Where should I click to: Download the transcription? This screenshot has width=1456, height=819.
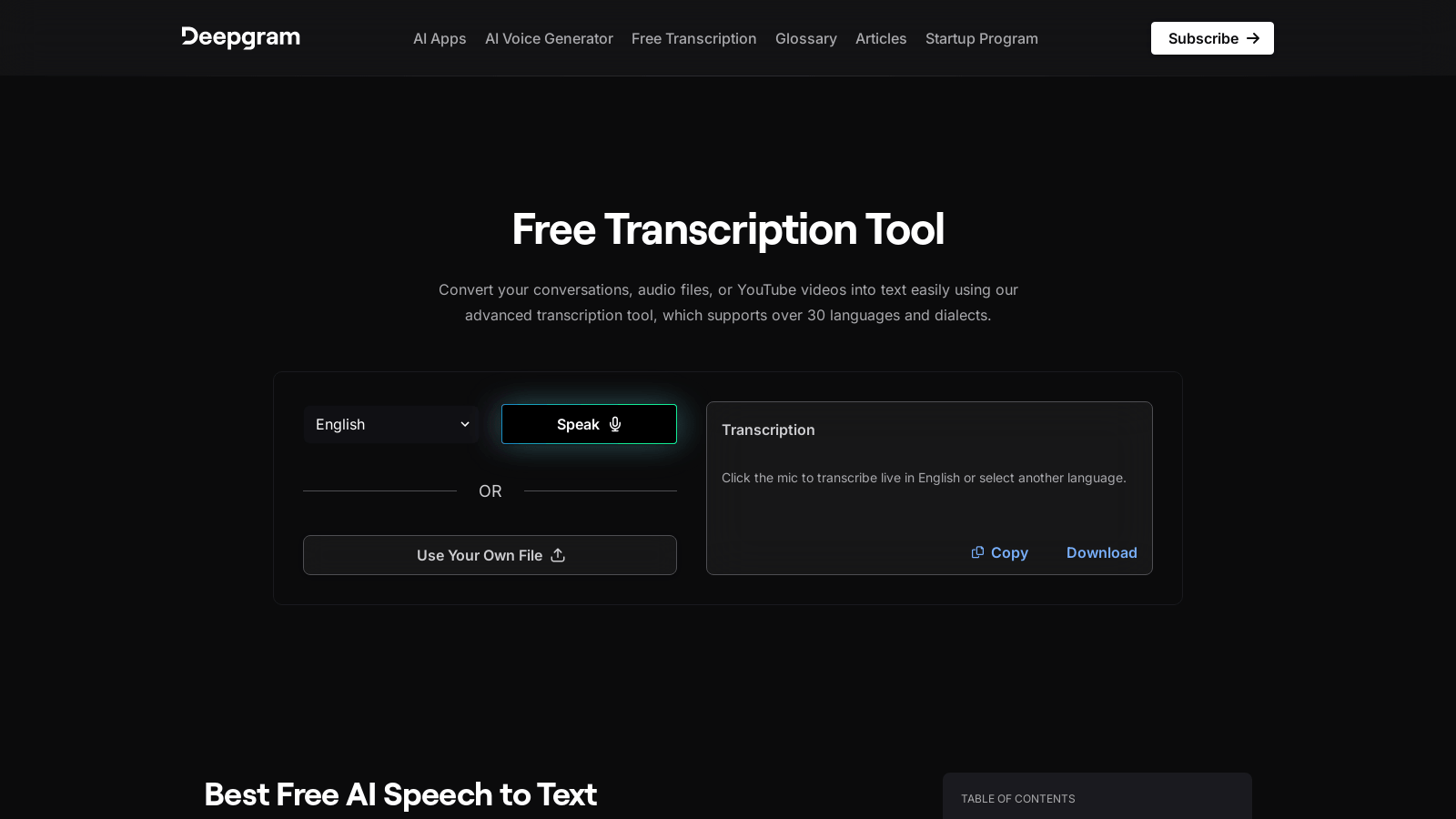tap(1101, 552)
